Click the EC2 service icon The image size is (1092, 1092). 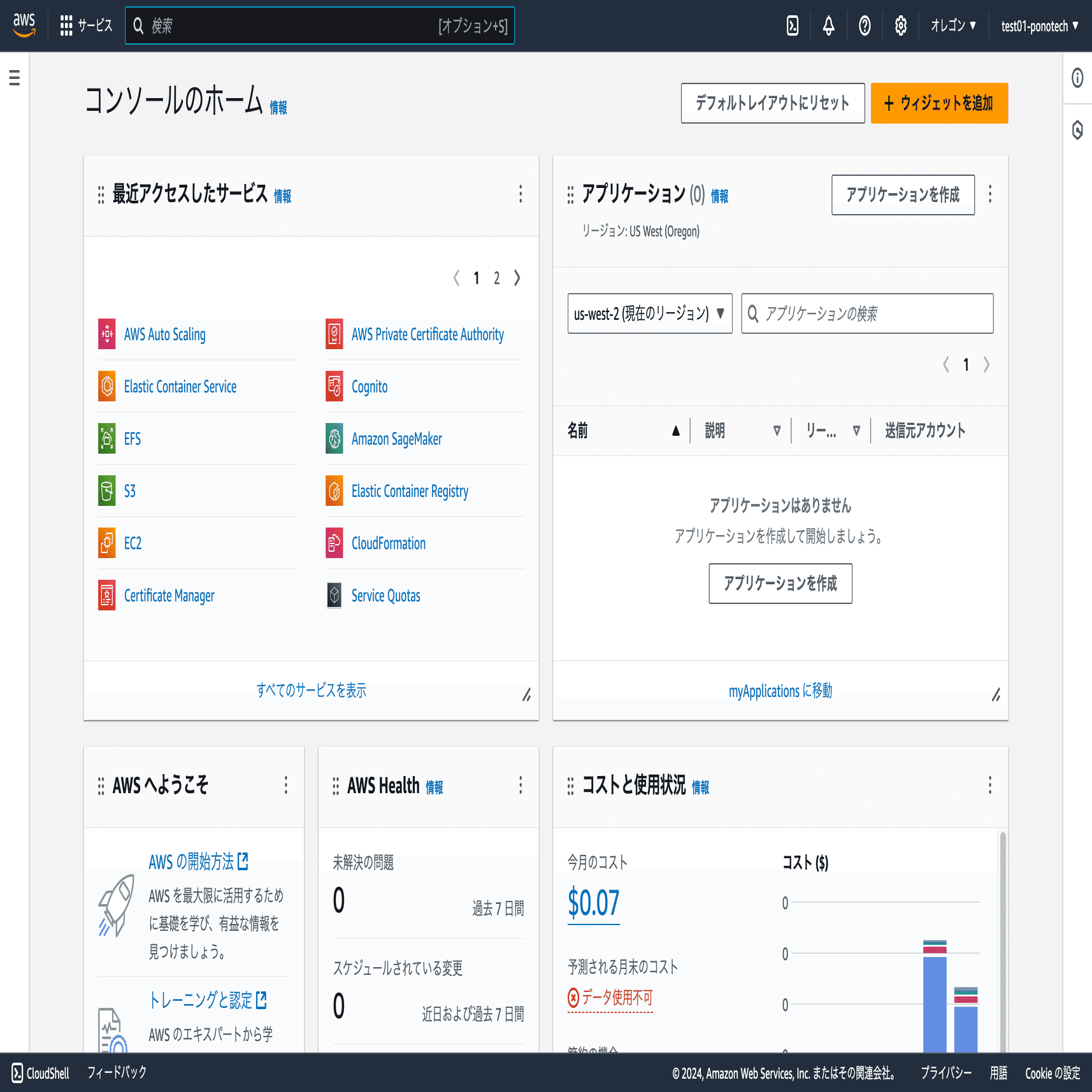[107, 543]
